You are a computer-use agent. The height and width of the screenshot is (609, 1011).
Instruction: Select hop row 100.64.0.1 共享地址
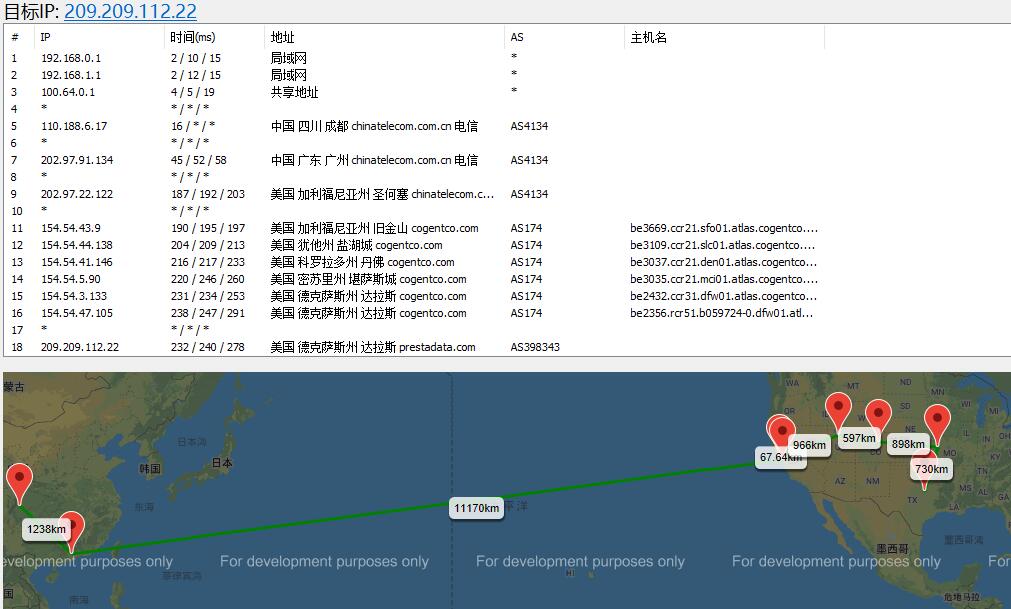pyautogui.click(x=415, y=92)
